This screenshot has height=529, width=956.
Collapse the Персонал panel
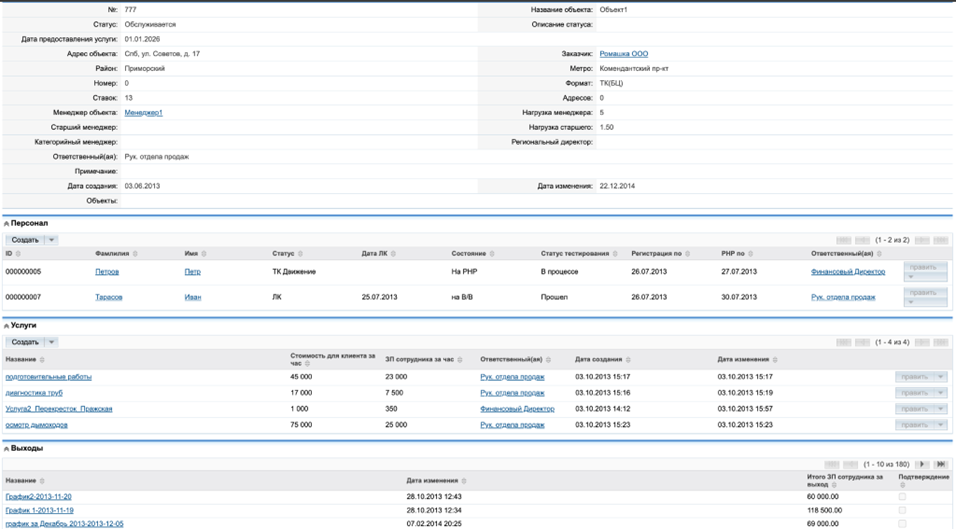[x=7, y=224]
